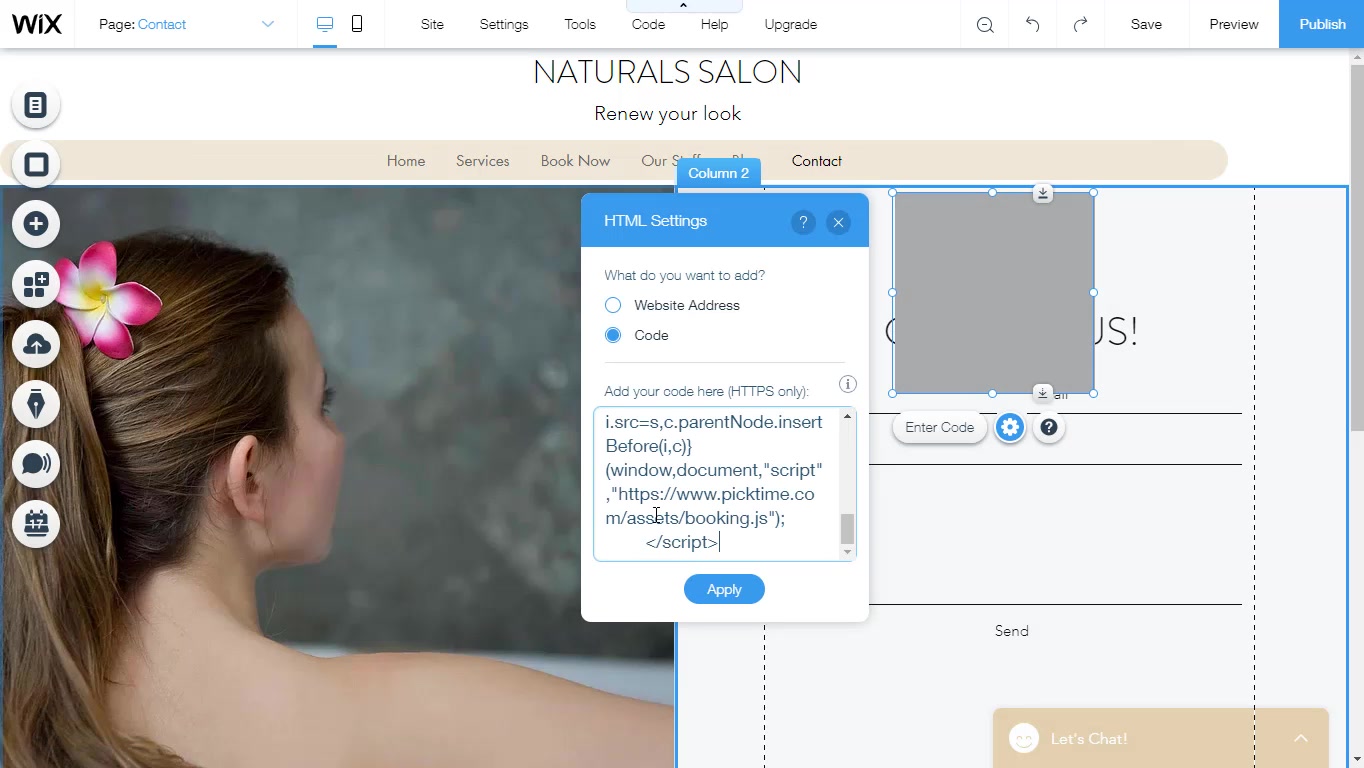The width and height of the screenshot is (1364, 768).
Task: Expand the Let's Chat widget
Action: (1300, 738)
